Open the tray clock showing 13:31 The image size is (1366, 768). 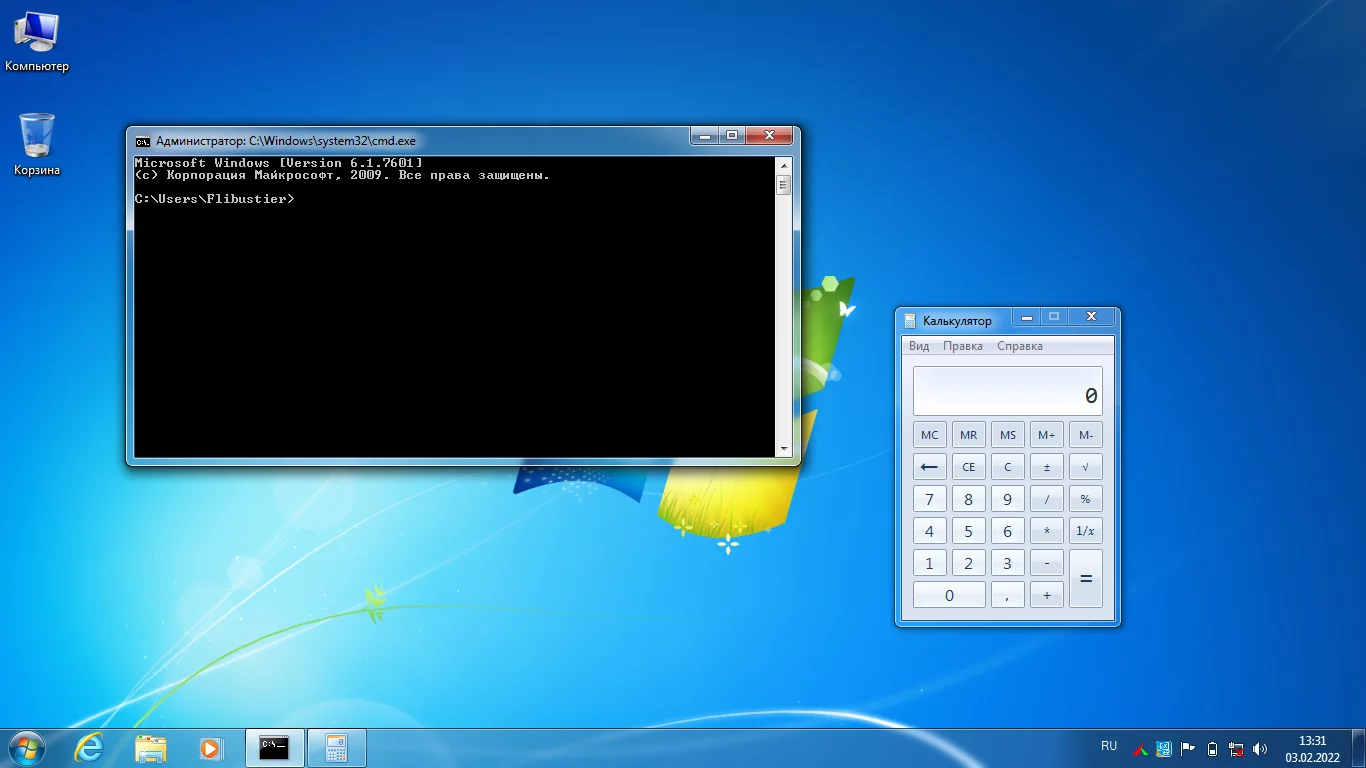[1312, 749]
